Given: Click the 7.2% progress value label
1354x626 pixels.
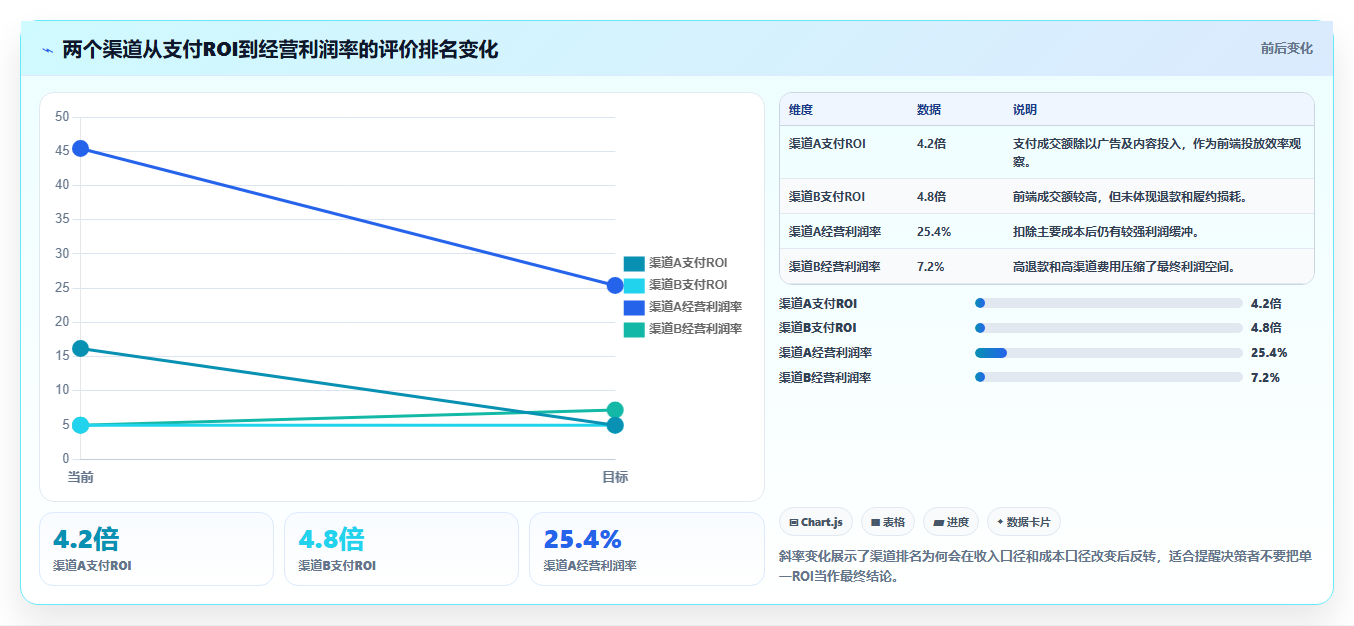Looking at the screenshot, I should coord(1265,377).
